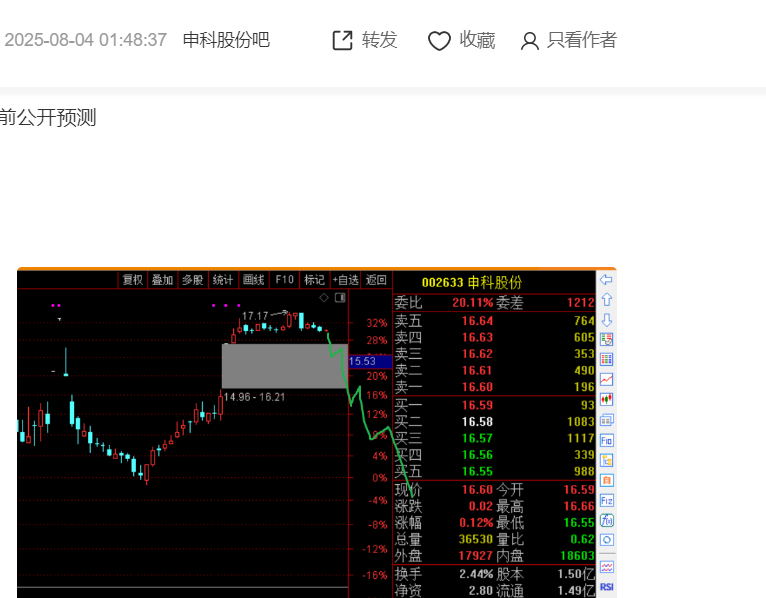This screenshot has width=766, height=598.
Task: Click the 转发 share icon
Action: [342, 40]
